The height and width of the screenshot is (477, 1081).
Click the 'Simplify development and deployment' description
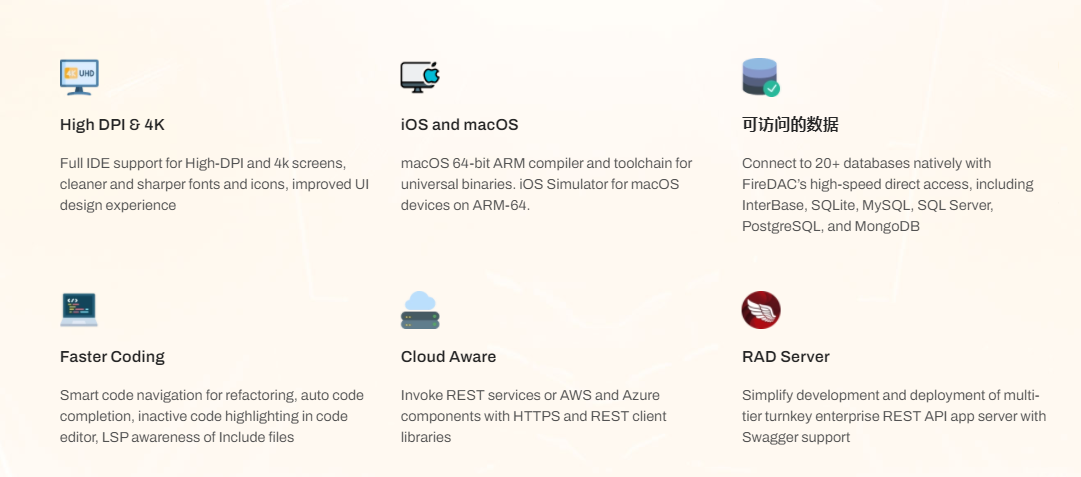coord(894,416)
